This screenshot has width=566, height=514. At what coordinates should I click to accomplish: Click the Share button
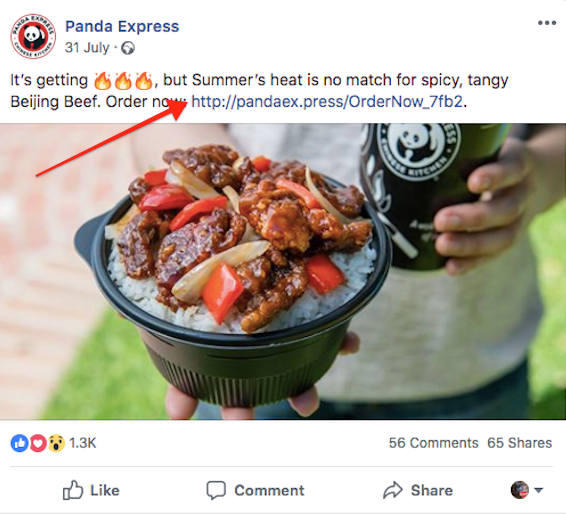click(x=418, y=490)
